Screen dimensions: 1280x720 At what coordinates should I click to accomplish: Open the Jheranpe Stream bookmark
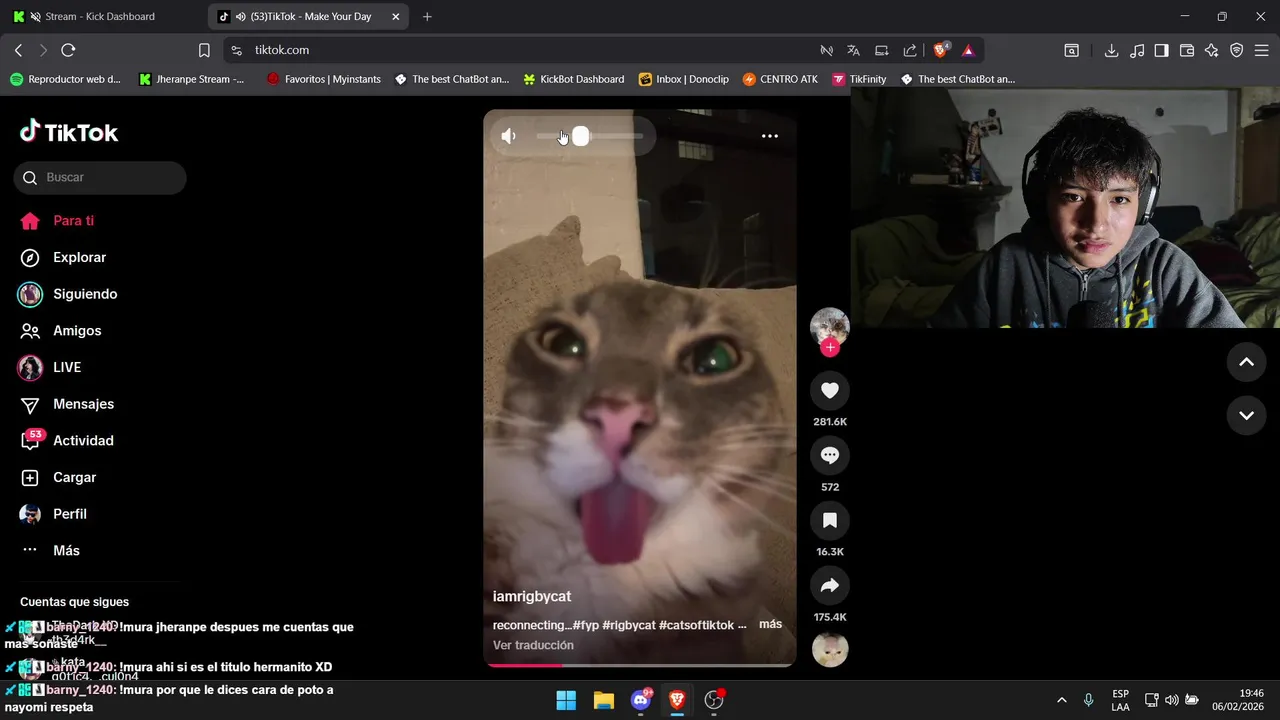tap(192, 79)
